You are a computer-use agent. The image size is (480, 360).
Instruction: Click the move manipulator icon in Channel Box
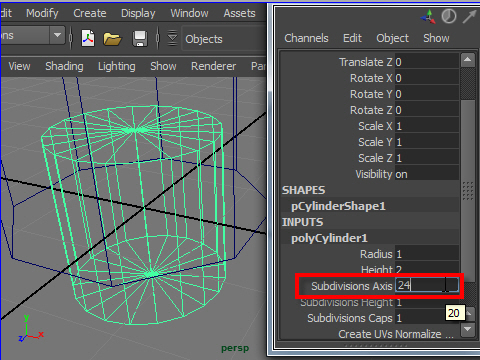[x=428, y=17]
